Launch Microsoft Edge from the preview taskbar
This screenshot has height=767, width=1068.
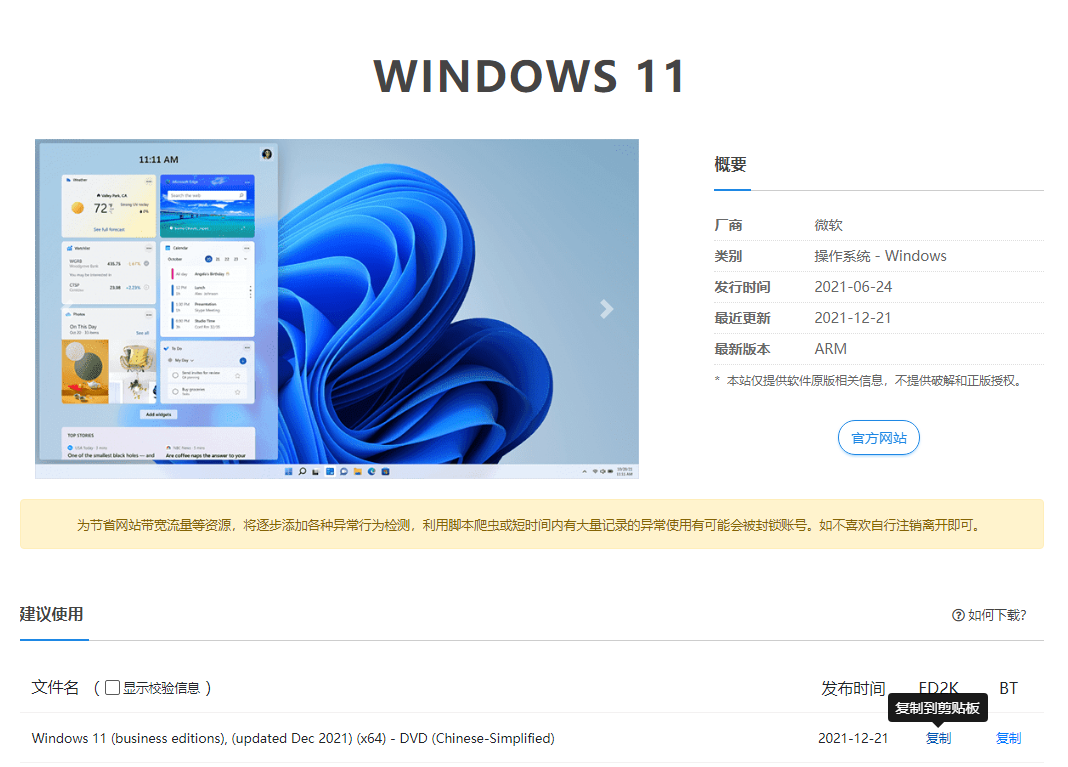pyautogui.click(x=371, y=471)
